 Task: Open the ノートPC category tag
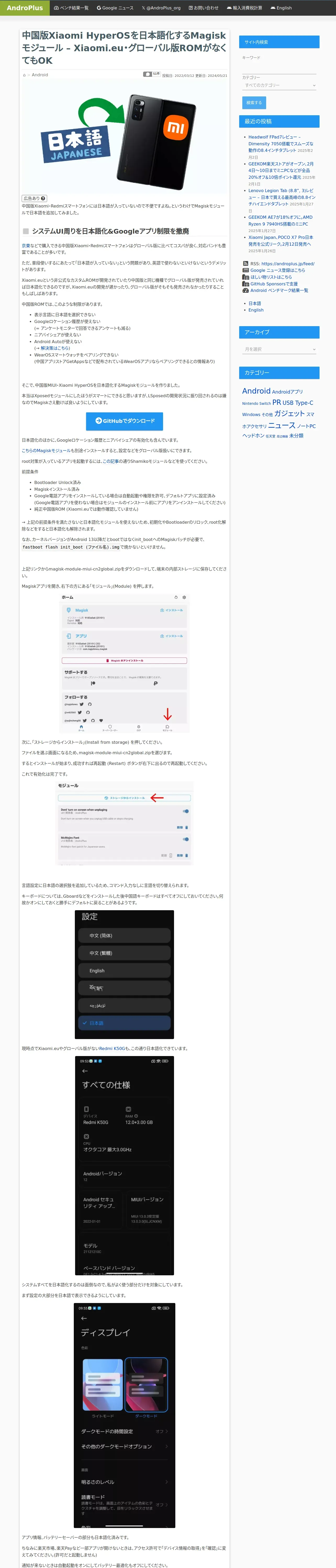pyautogui.click(x=306, y=426)
